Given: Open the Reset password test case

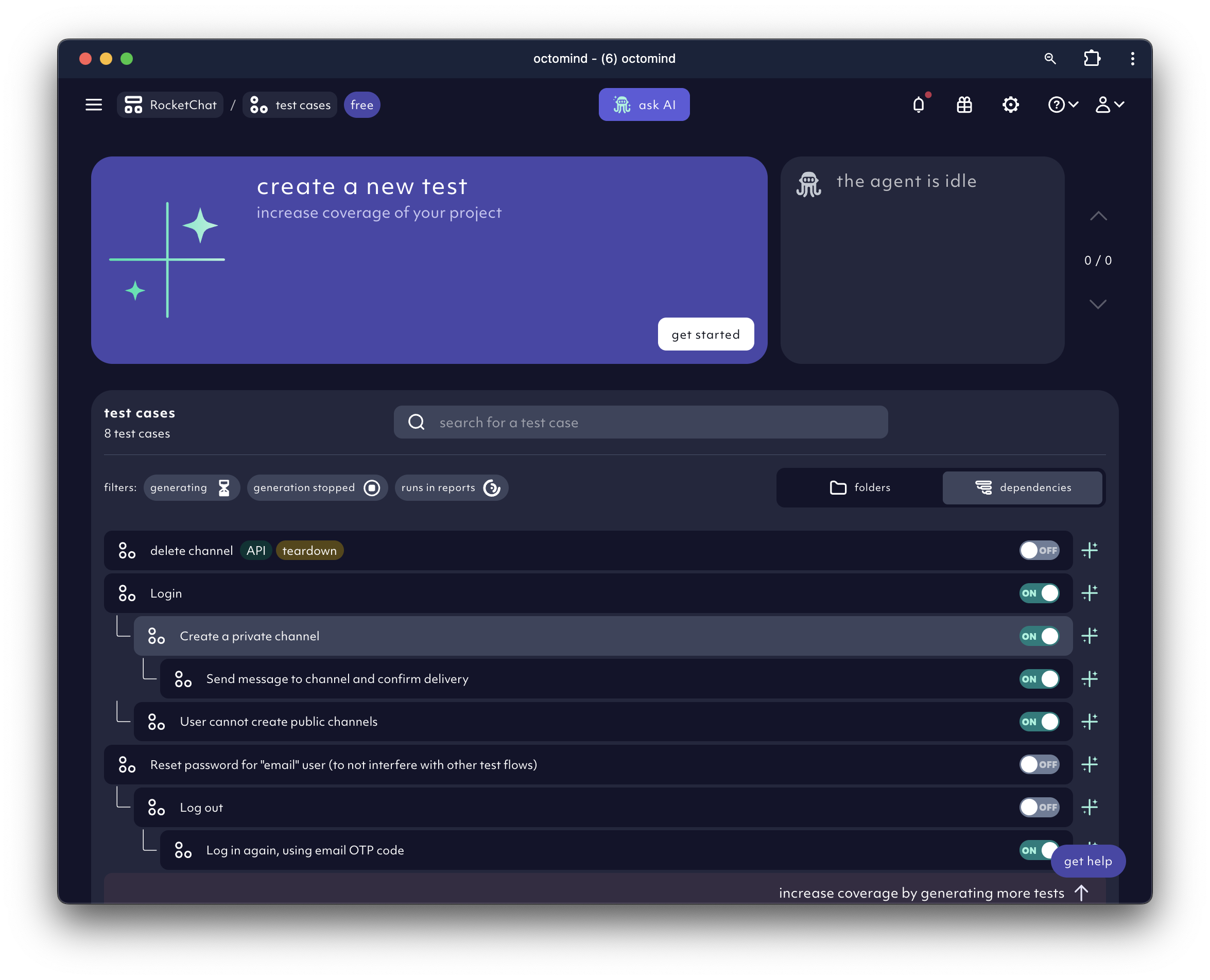Looking at the screenshot, I should pyautogui.click(x=588, y=765).
